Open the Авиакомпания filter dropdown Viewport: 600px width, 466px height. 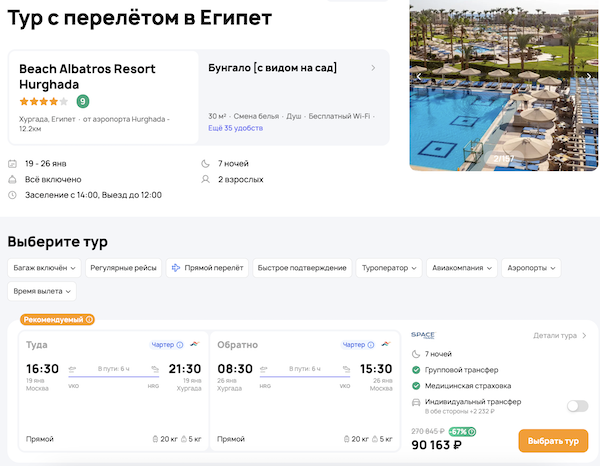(x=461, y=268)
